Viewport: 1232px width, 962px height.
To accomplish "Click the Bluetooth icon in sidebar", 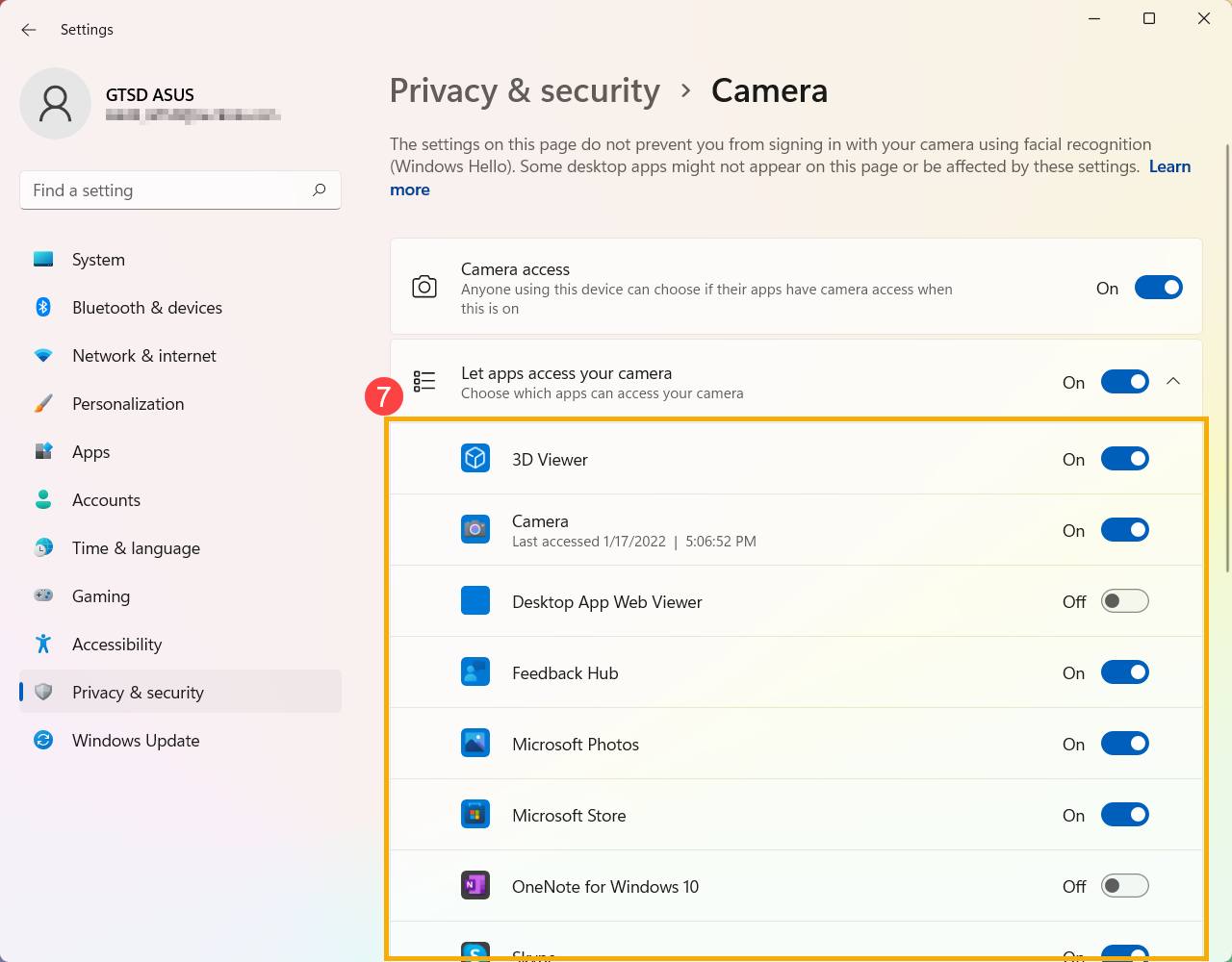I will (43, 307).
